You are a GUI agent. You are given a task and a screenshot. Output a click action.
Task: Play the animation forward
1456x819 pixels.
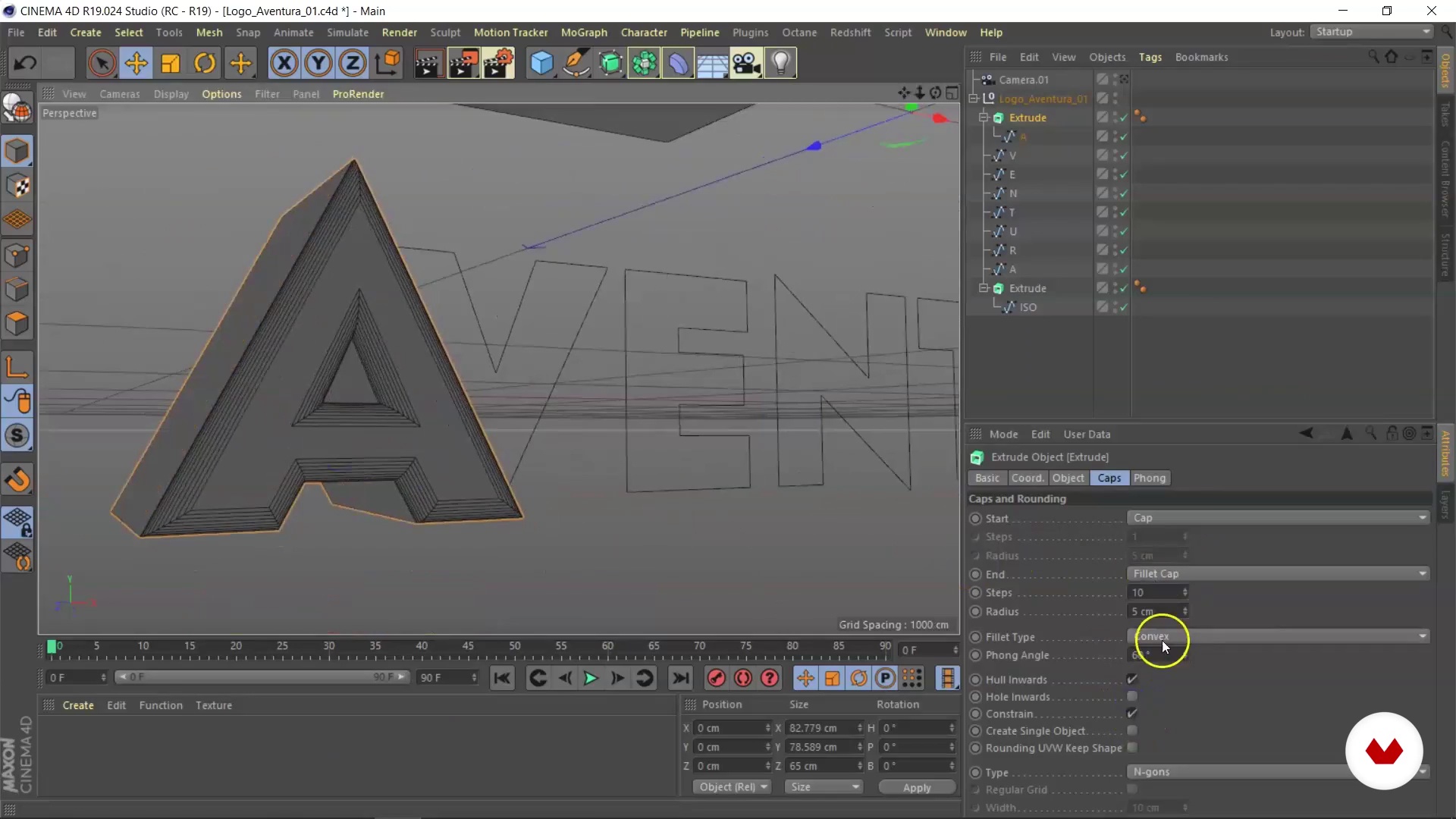coord(590,678)
